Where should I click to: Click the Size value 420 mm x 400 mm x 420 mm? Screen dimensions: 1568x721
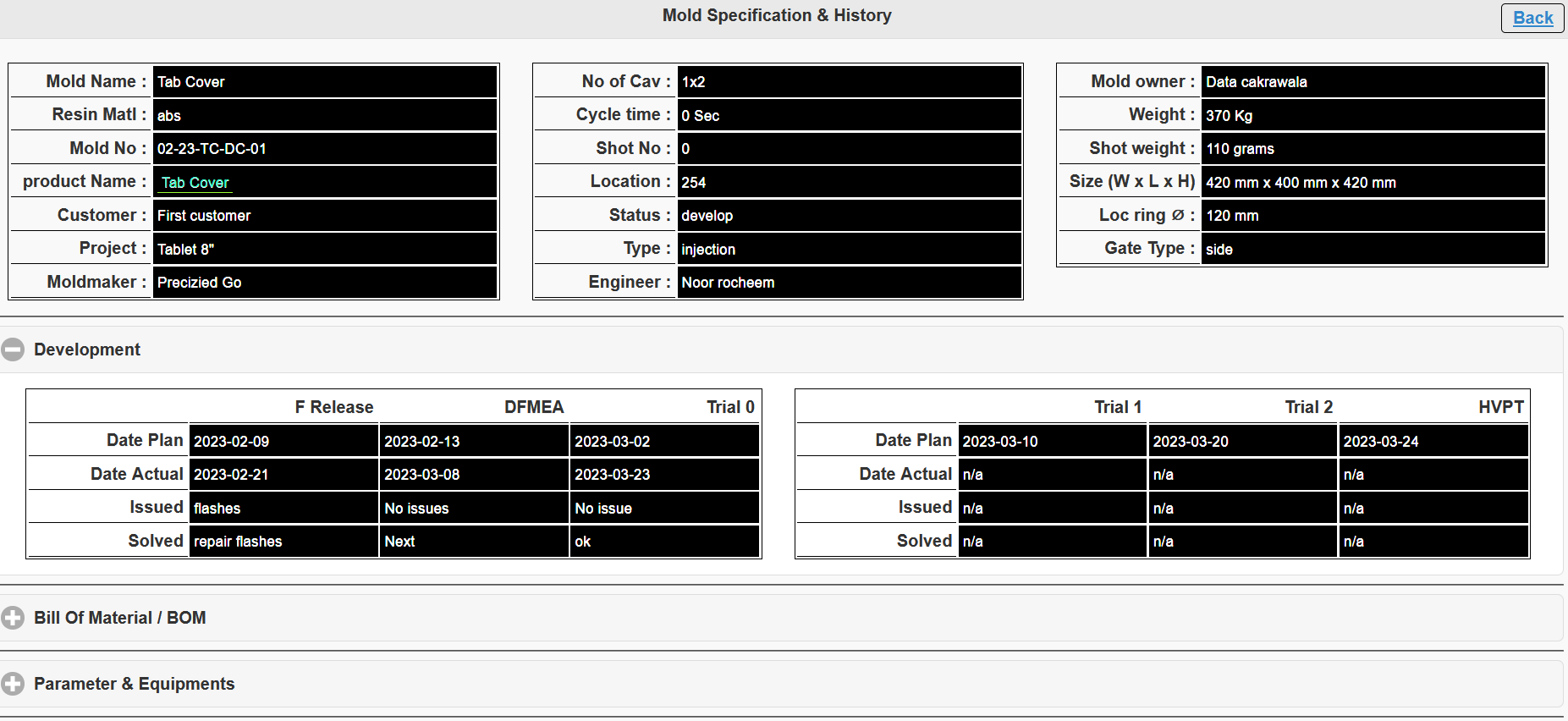pyautogui.click(x=1301, y=183)
